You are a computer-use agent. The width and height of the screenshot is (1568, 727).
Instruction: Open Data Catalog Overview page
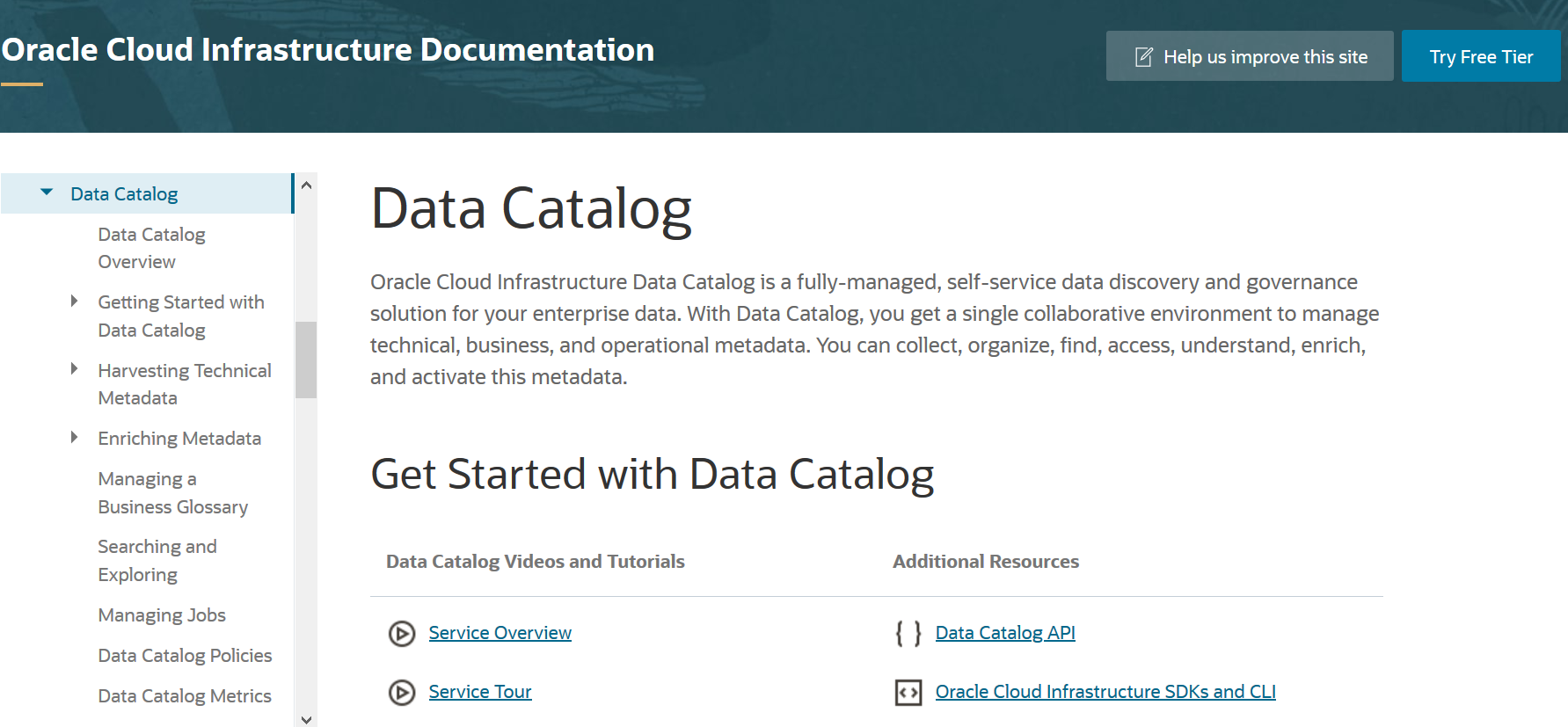pos(151,248)
